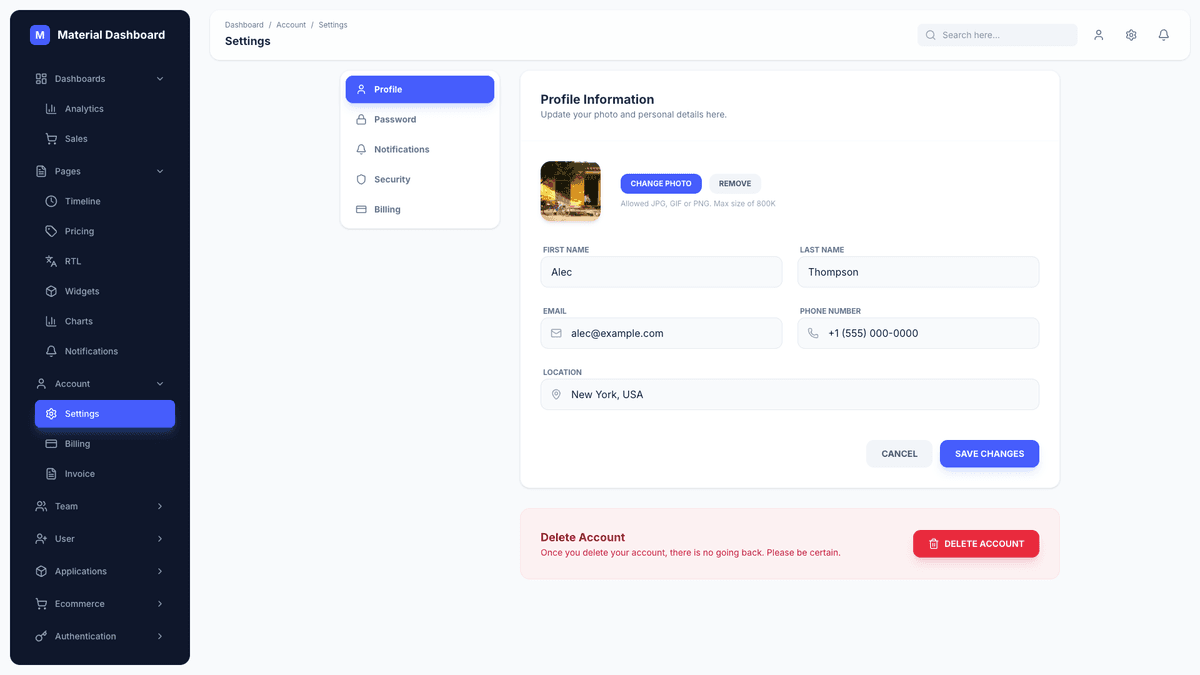Click the notification bell in top navbar
The height and width of the screenshot is (675, 1200).
[1163, 35]
